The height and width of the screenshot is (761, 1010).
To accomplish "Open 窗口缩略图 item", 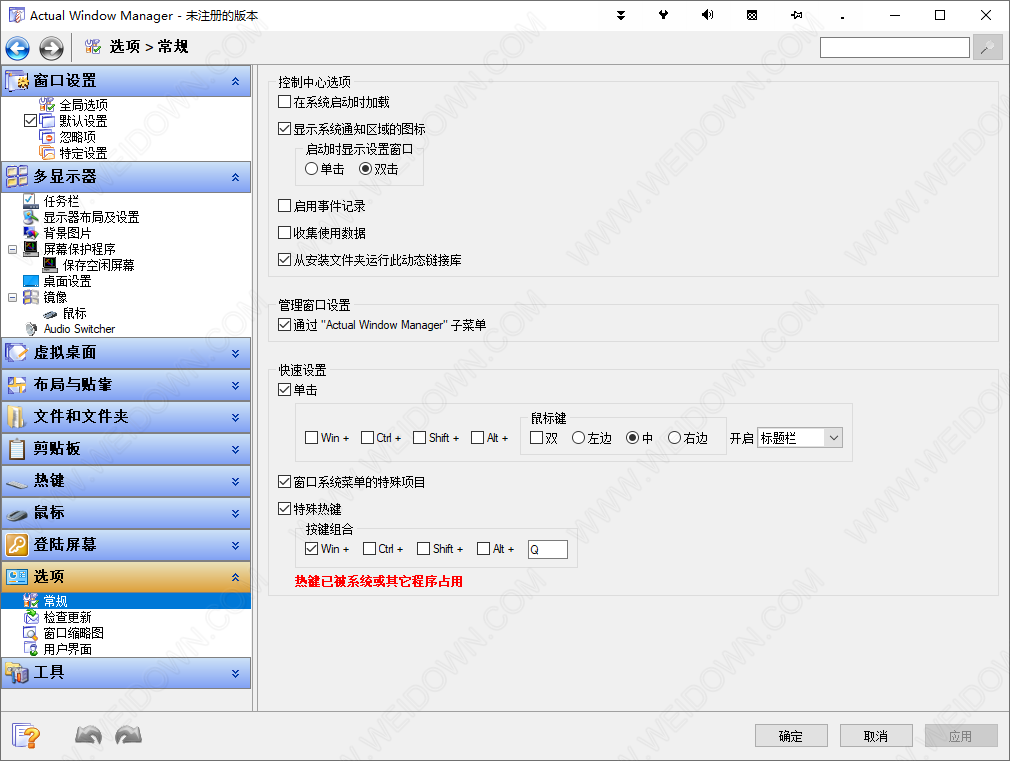I will (73, 633).
